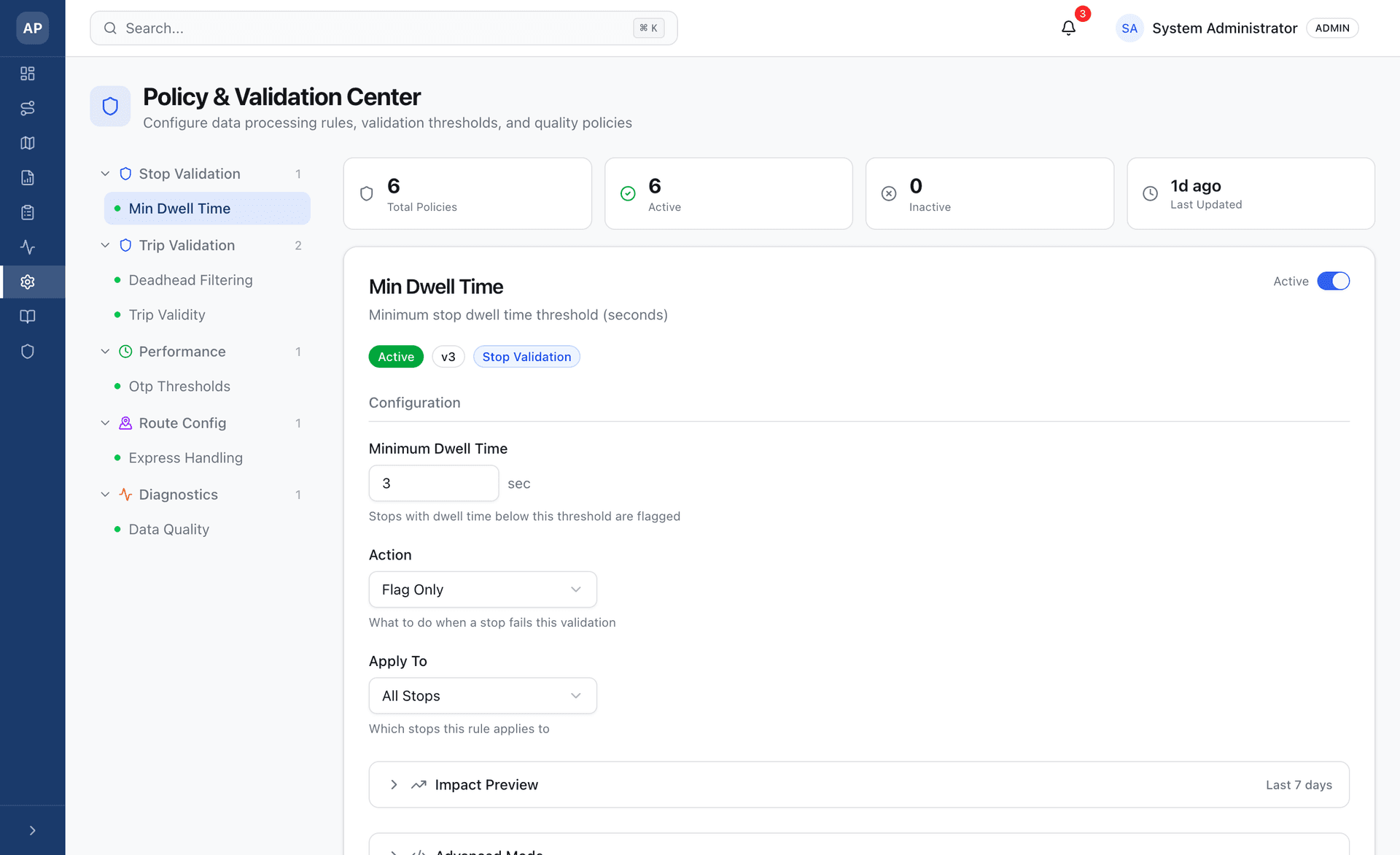Open the map icon in sidebar
Screen dimensions: 1400x855
click(x=28, y=143)
